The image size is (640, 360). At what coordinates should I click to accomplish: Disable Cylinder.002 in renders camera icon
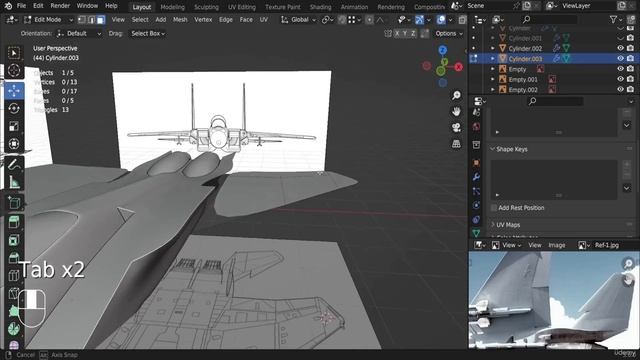coord(631,48)
